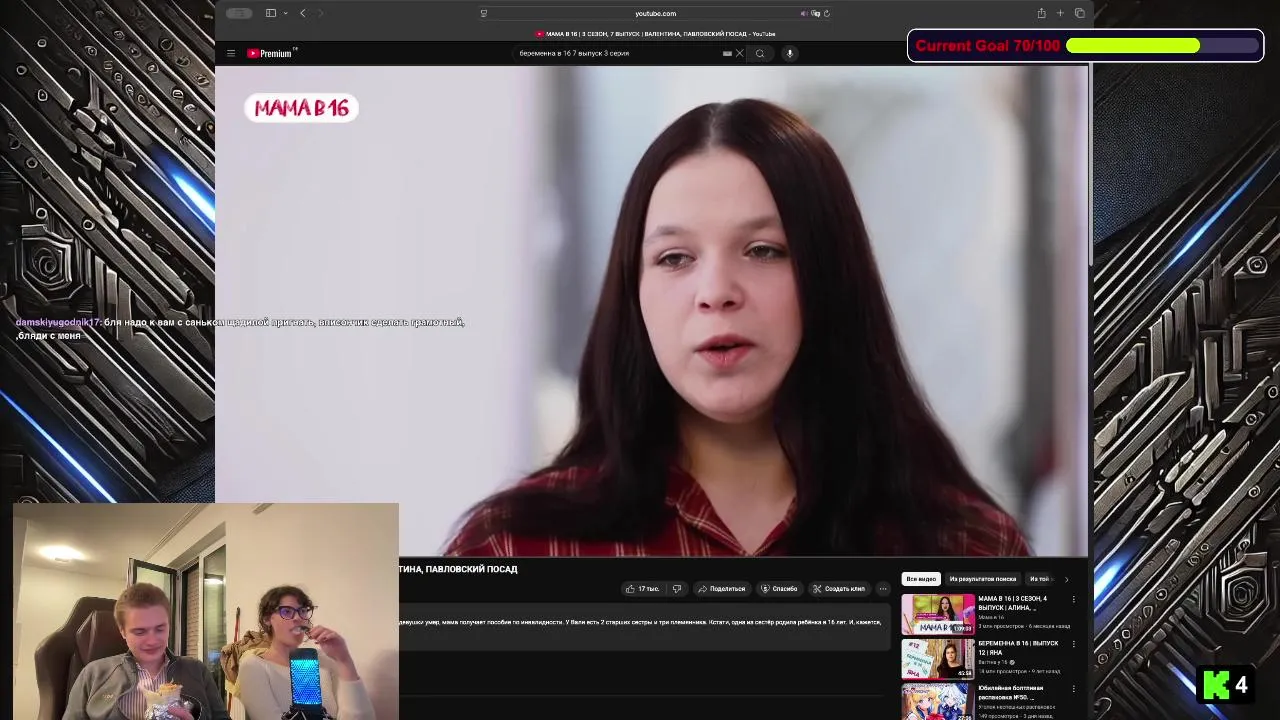
Task: Click the Current Goal 70/100 progress bar
Action: (1163, 46)
